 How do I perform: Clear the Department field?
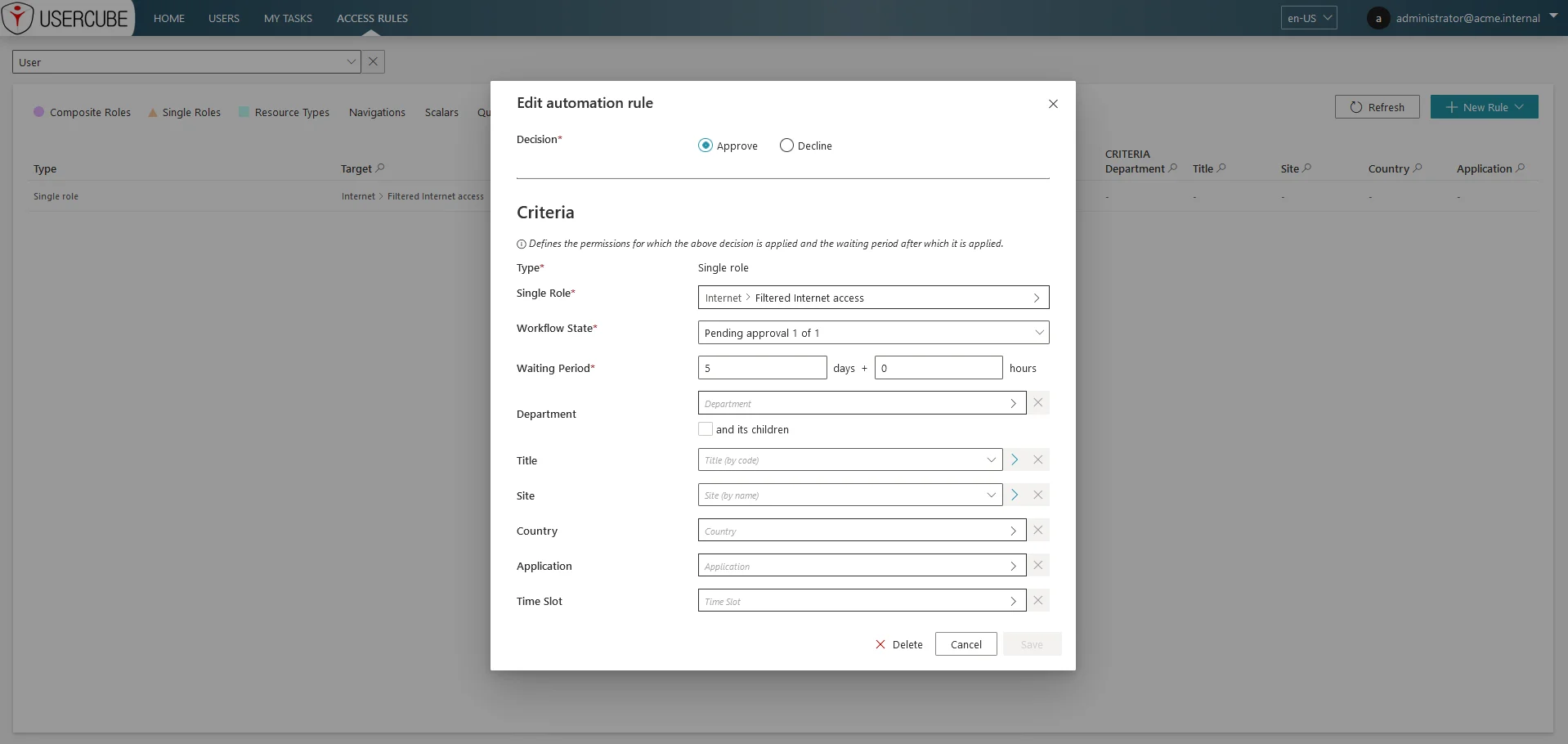point(1038,403)
